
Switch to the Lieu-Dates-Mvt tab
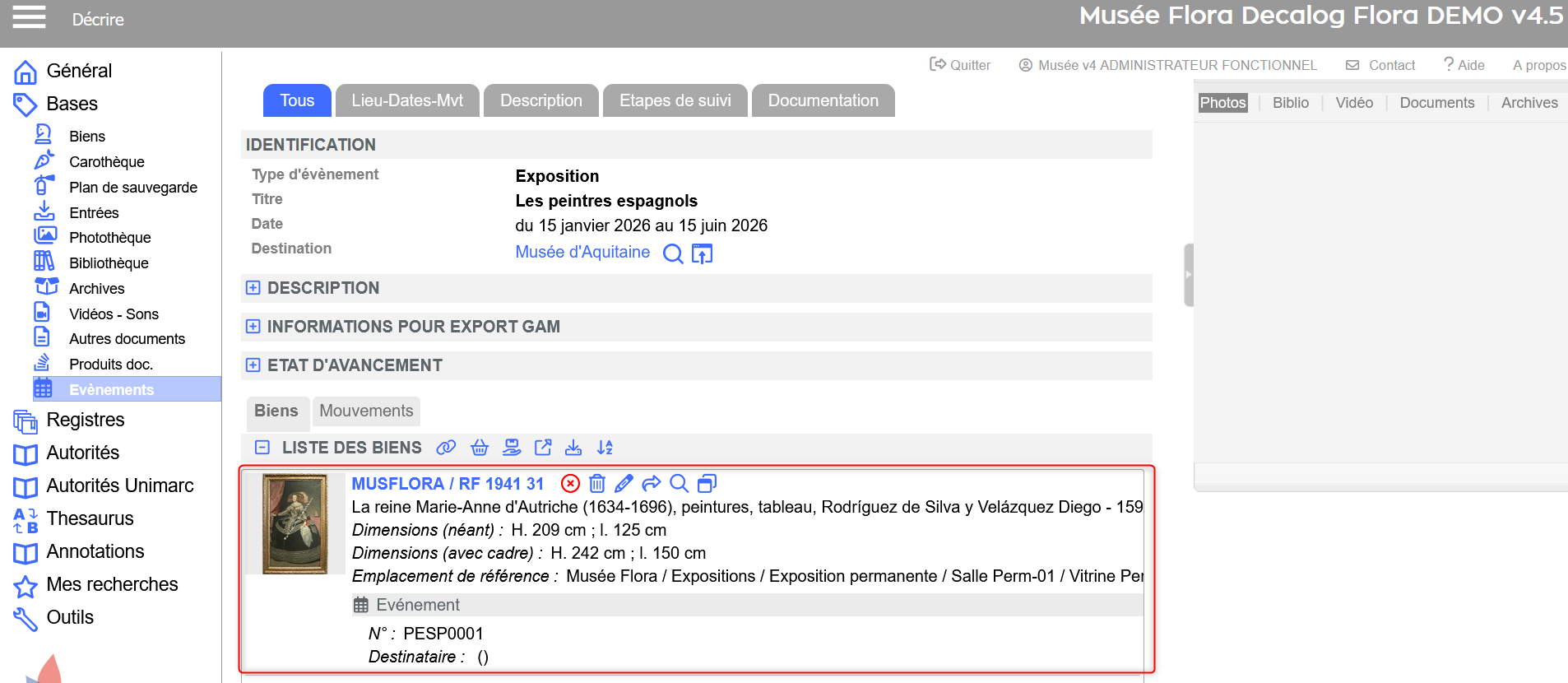point(407,100)
